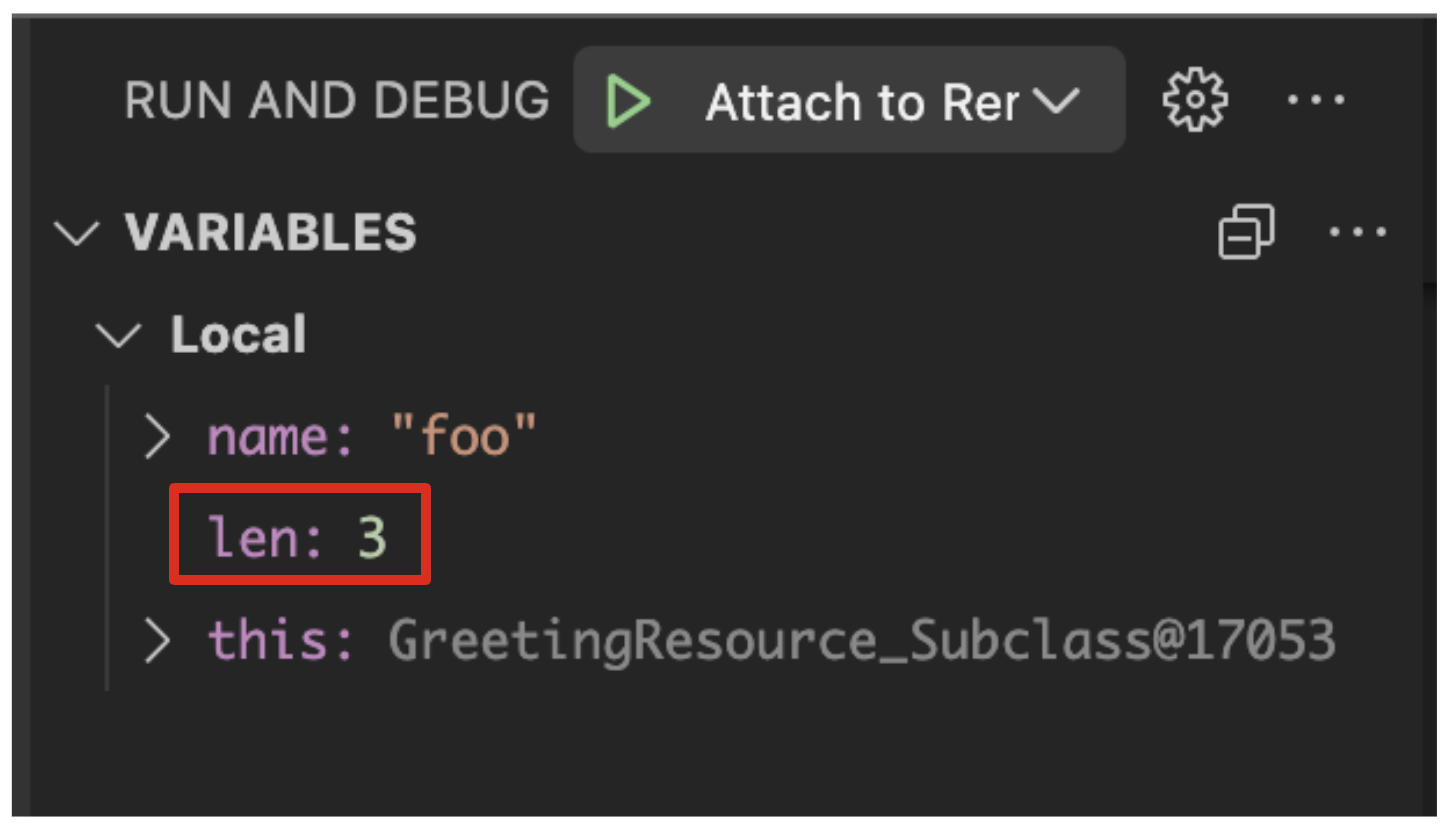Collapse the VARIABLES section chevron
1446x826 pixels.
click(77, 233)
